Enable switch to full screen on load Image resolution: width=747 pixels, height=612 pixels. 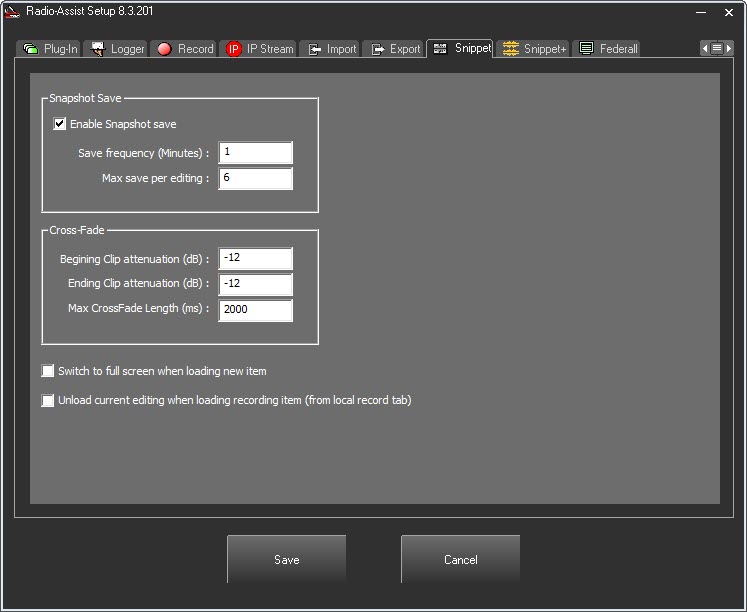(48, 371)
